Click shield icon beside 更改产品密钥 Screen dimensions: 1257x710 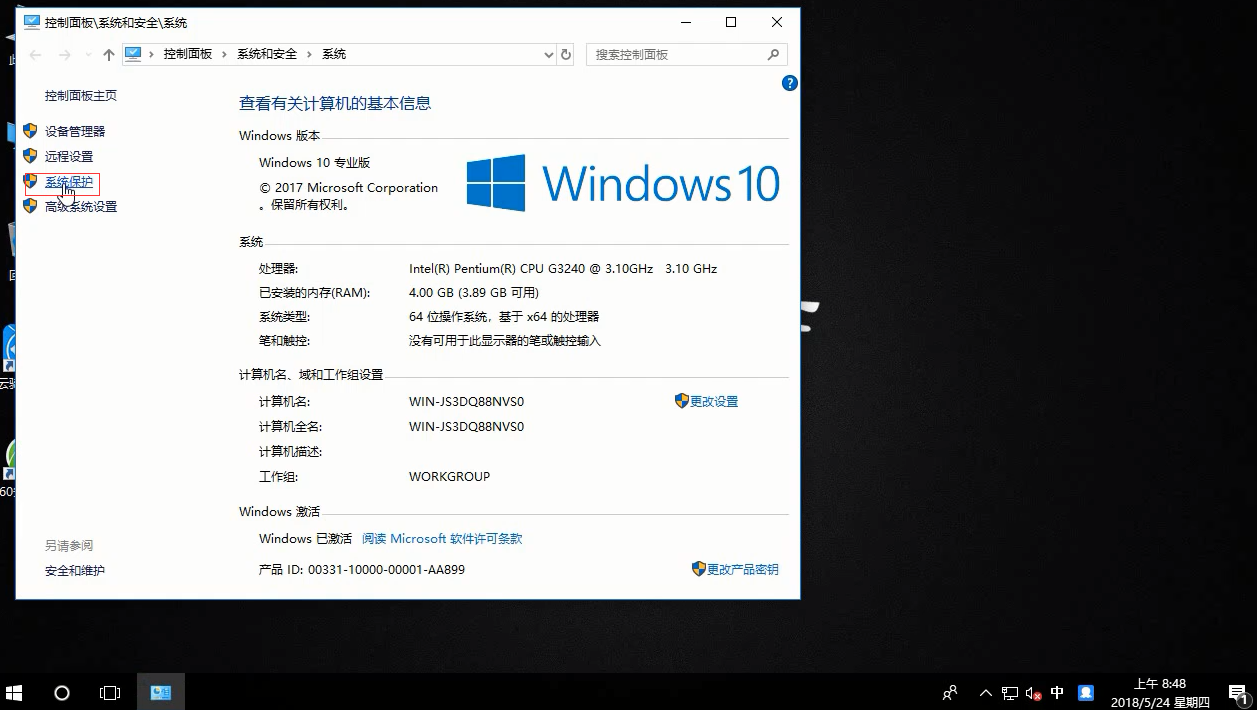[x=699, y=568]
